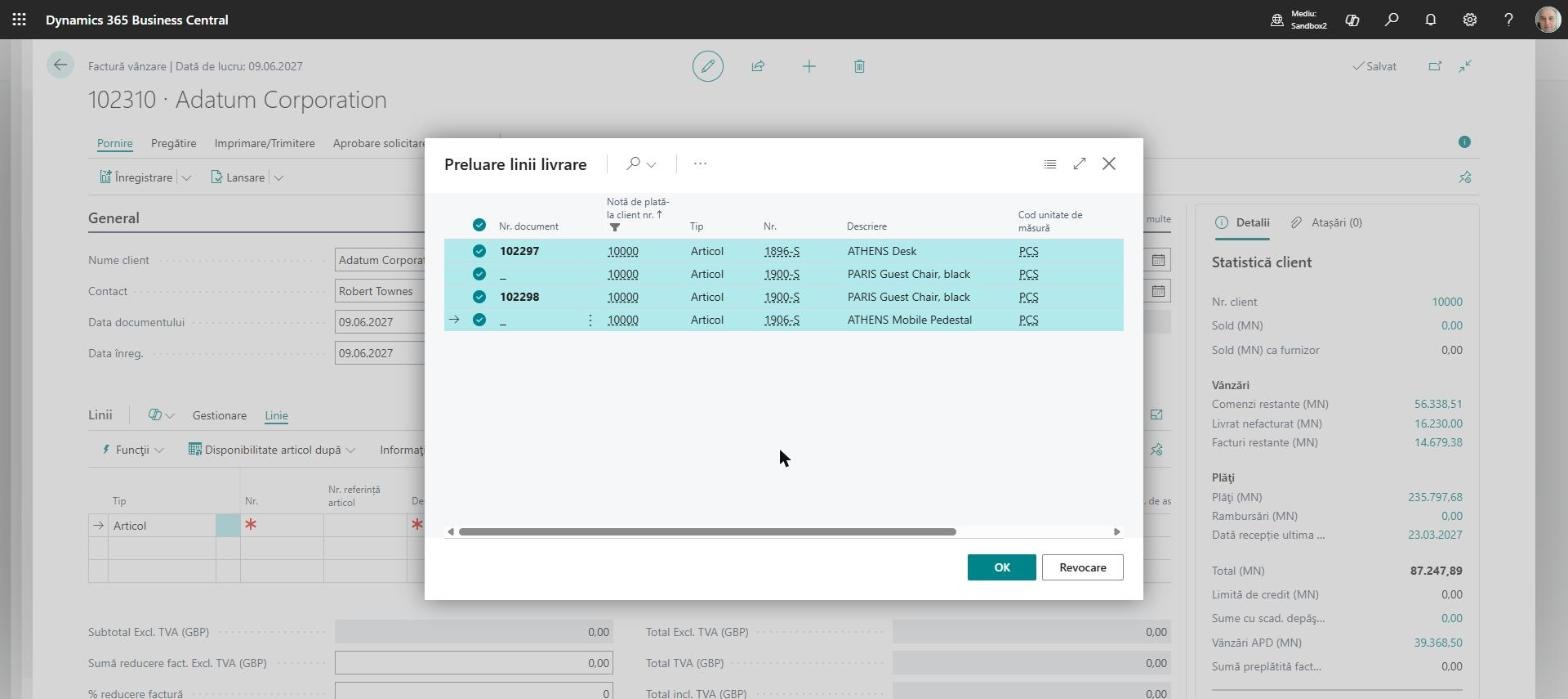Open Facturi restante value 14.679,38
This screenshot has width=1568, height=699.
(1437, 442)
